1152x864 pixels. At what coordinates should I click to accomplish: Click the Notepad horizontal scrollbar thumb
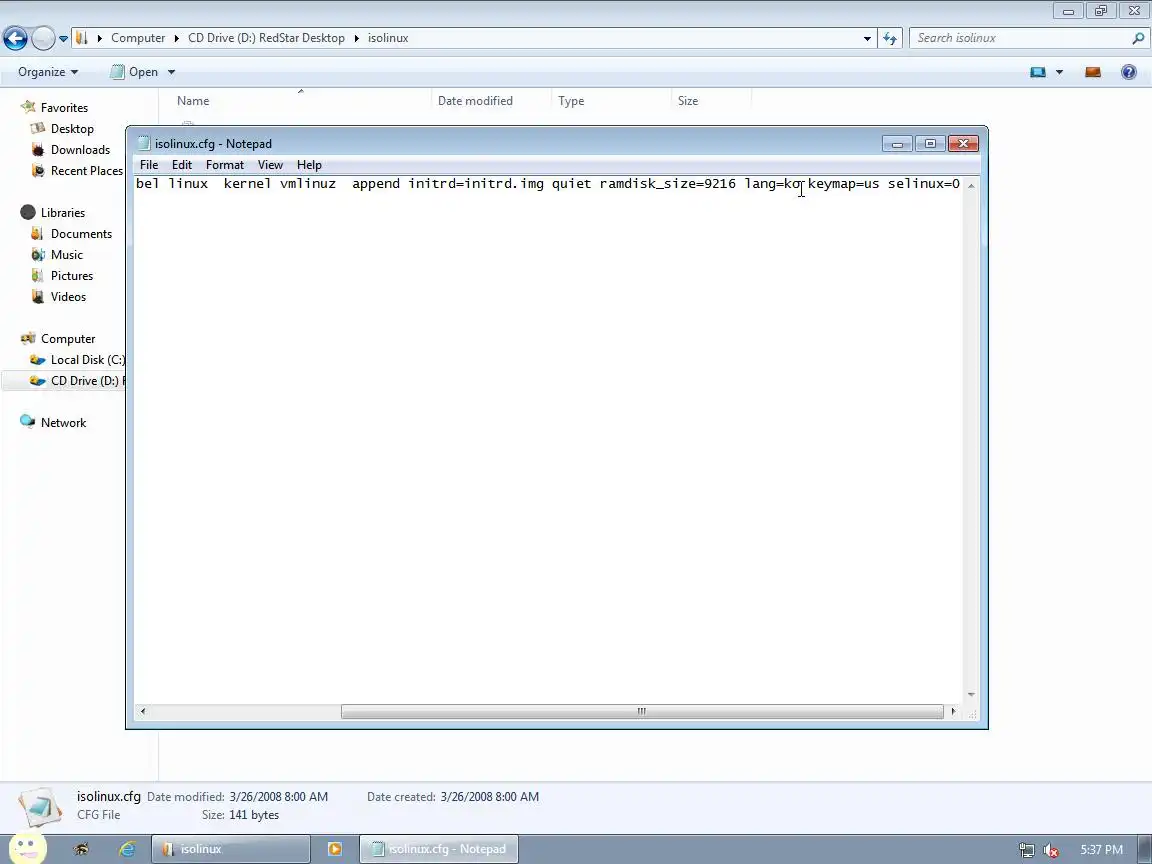click(x=642, y=711)
